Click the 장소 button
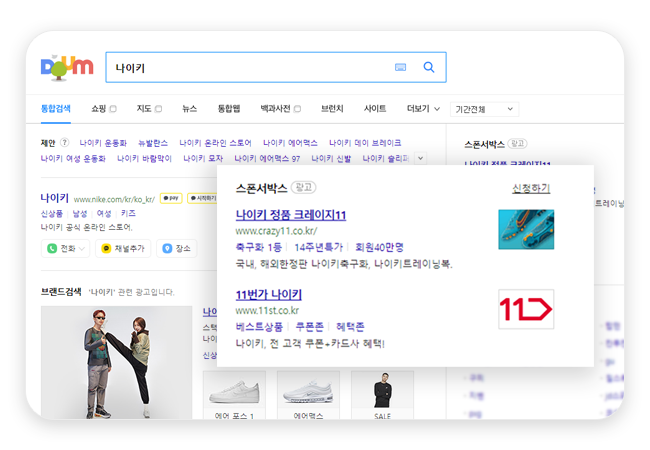The image size is (650, 450). point(176,249)
